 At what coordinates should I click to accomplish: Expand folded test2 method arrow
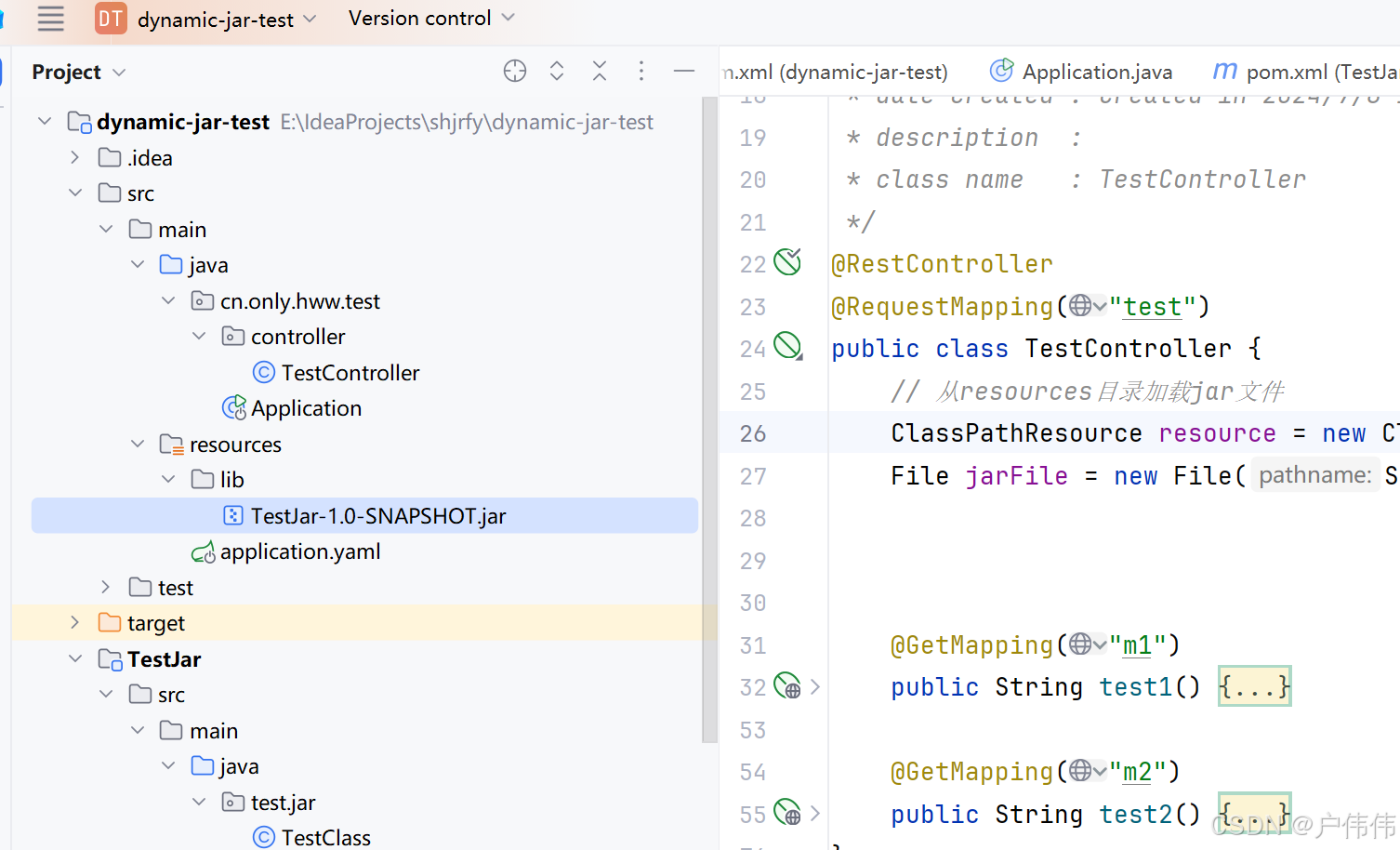(815, 813)
